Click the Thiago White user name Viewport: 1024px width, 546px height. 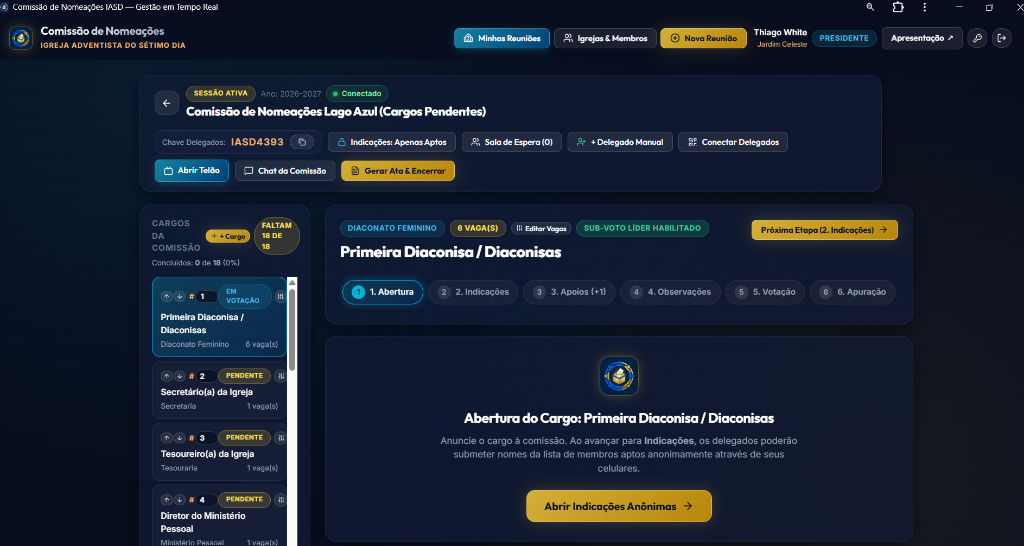[x=780, y=32]
